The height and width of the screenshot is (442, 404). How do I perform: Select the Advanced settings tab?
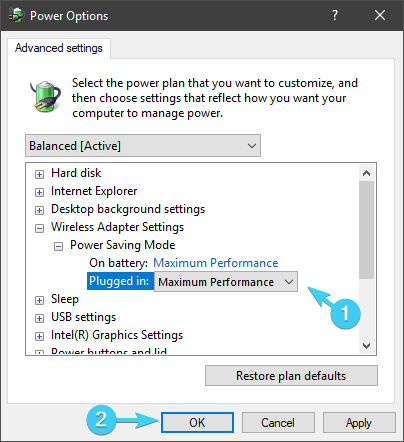coord(59,48)
